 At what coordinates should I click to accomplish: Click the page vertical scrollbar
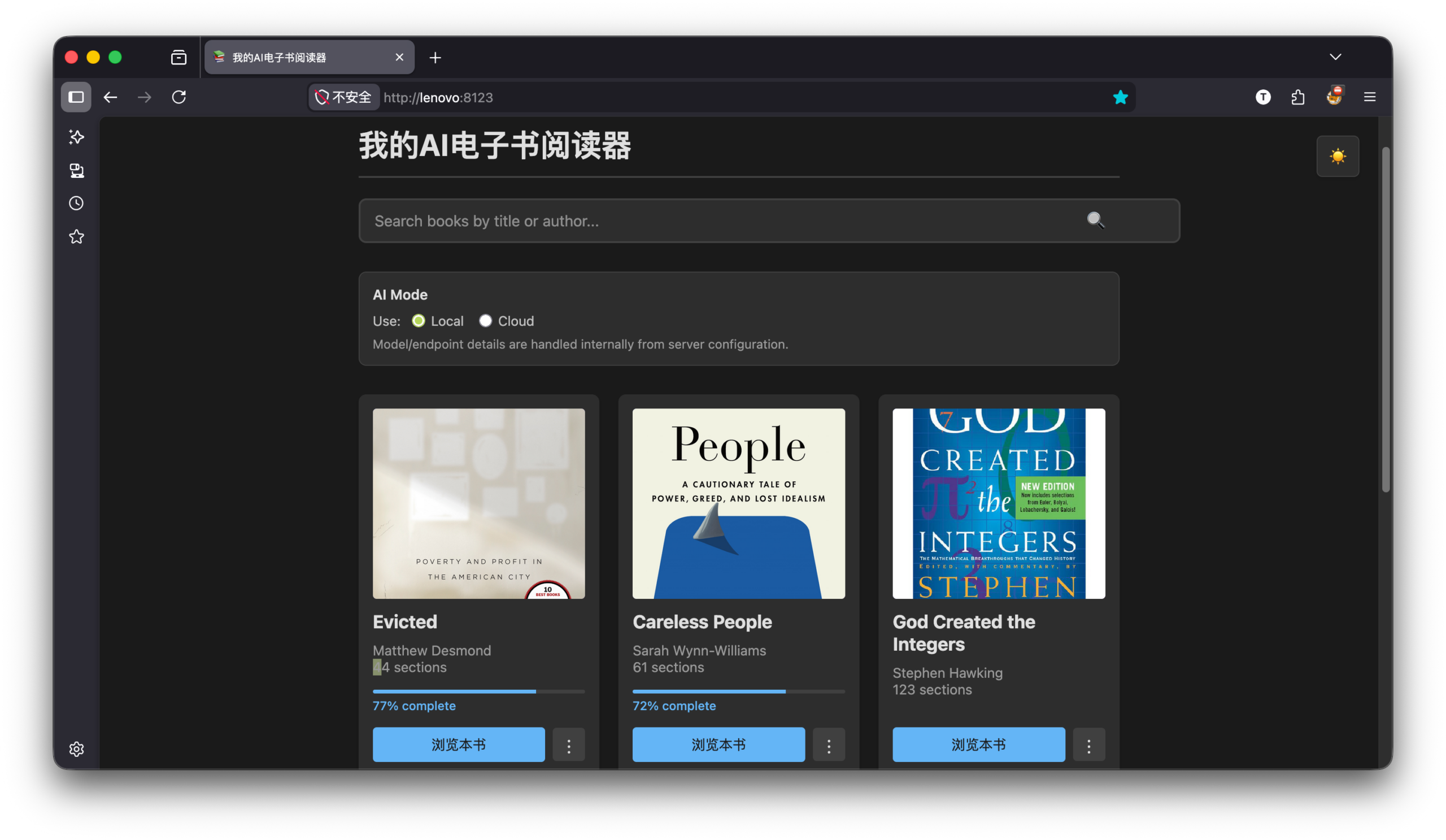click(1385, 320)
